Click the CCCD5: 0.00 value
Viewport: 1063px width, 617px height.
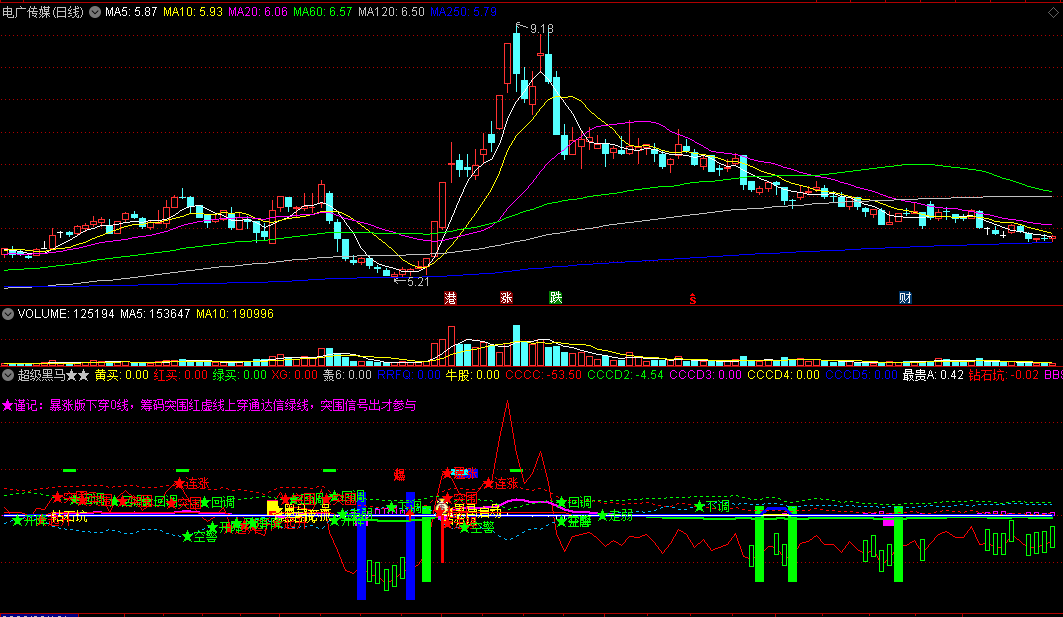861,375
